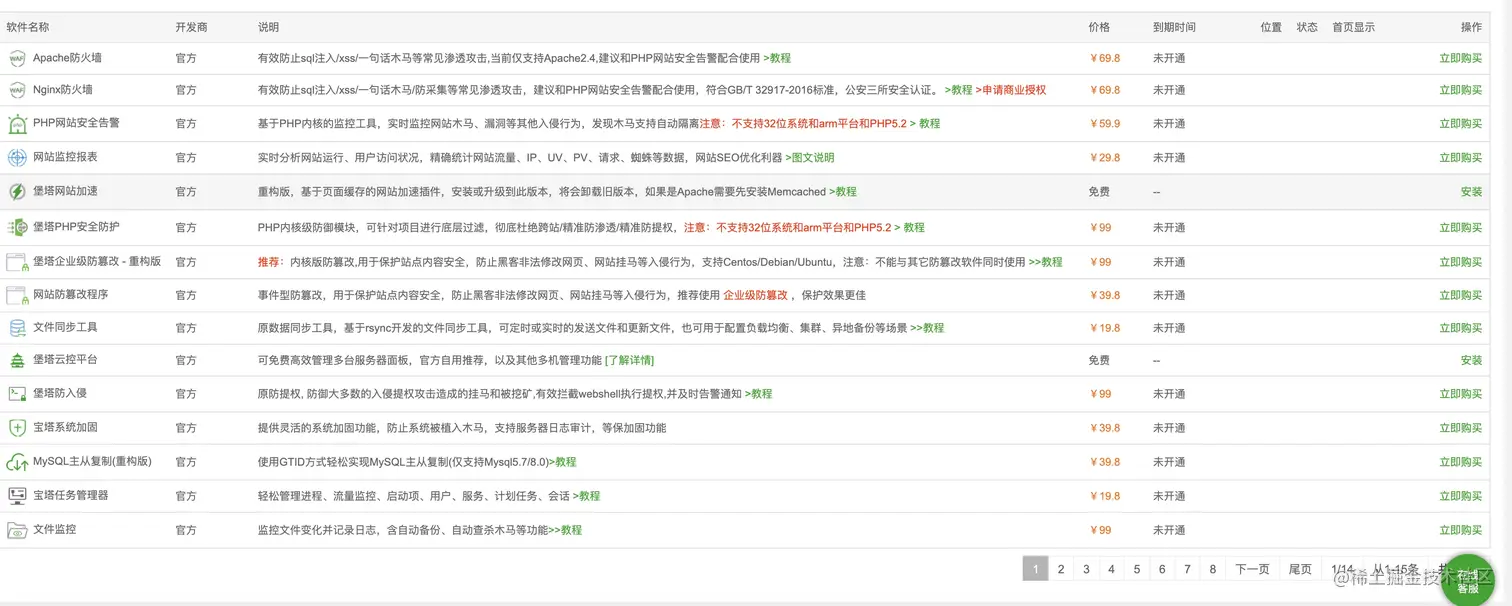This screenshot has width=1512, height=606.
Task: Buy the Nginx防火墙 plugin
Action: pyautogui.click(x=1460, y=90)
